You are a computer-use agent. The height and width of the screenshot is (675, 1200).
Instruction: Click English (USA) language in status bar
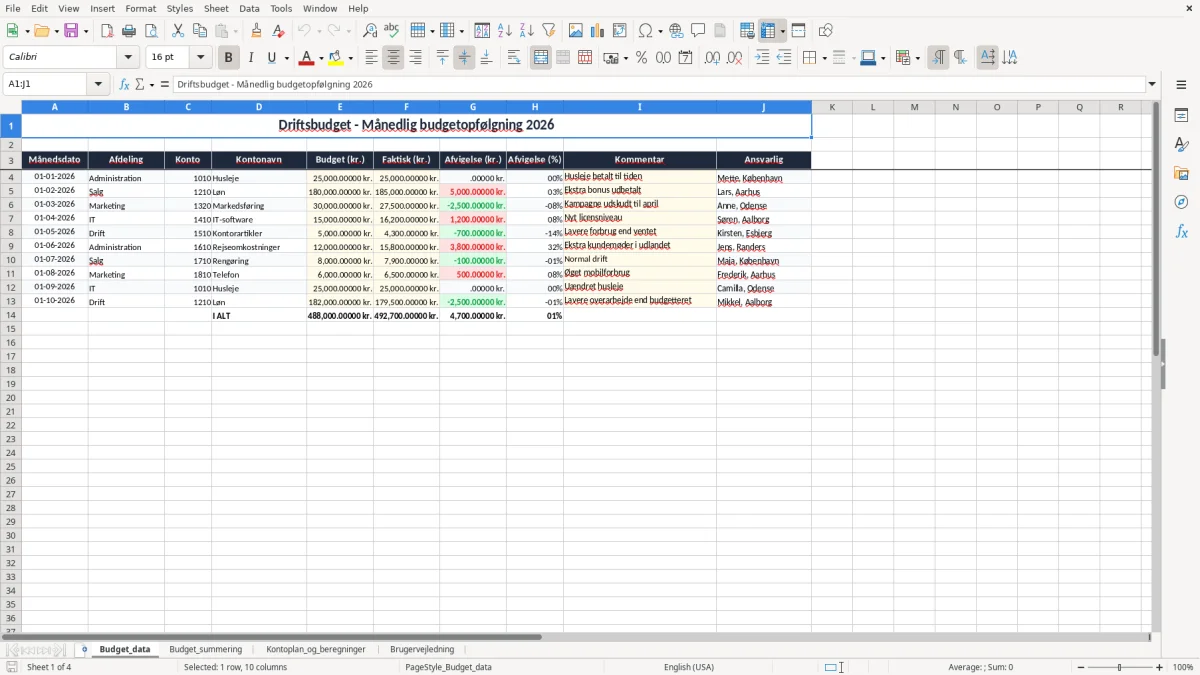(x=688, y=667)
